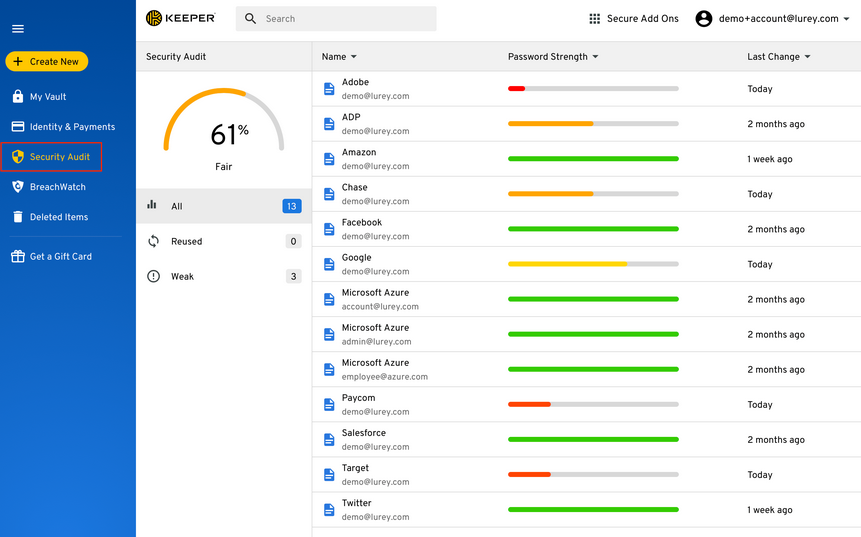Click the My Vault lock icon
The height and width of the screenshot is (537, 861).
pyautogui.click(x=18, y=96)
